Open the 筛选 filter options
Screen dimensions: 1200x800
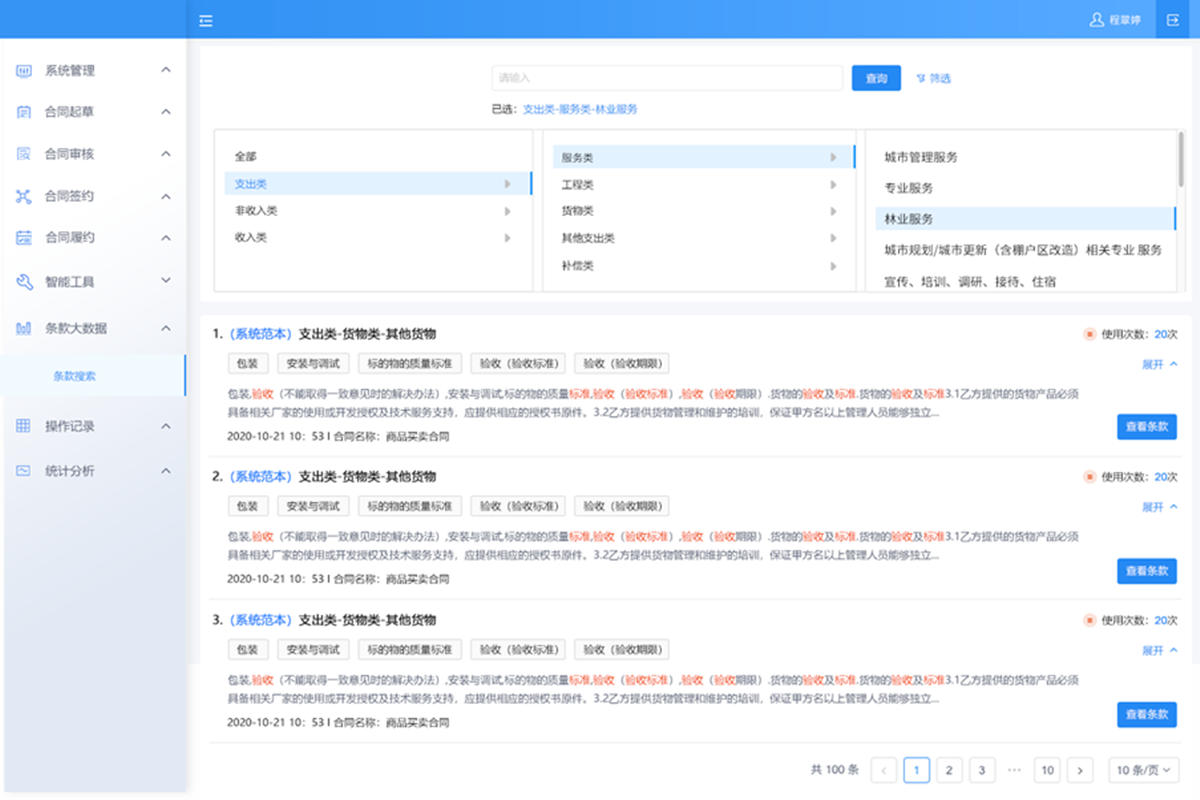pyautogui.click(x=934, y=77)
